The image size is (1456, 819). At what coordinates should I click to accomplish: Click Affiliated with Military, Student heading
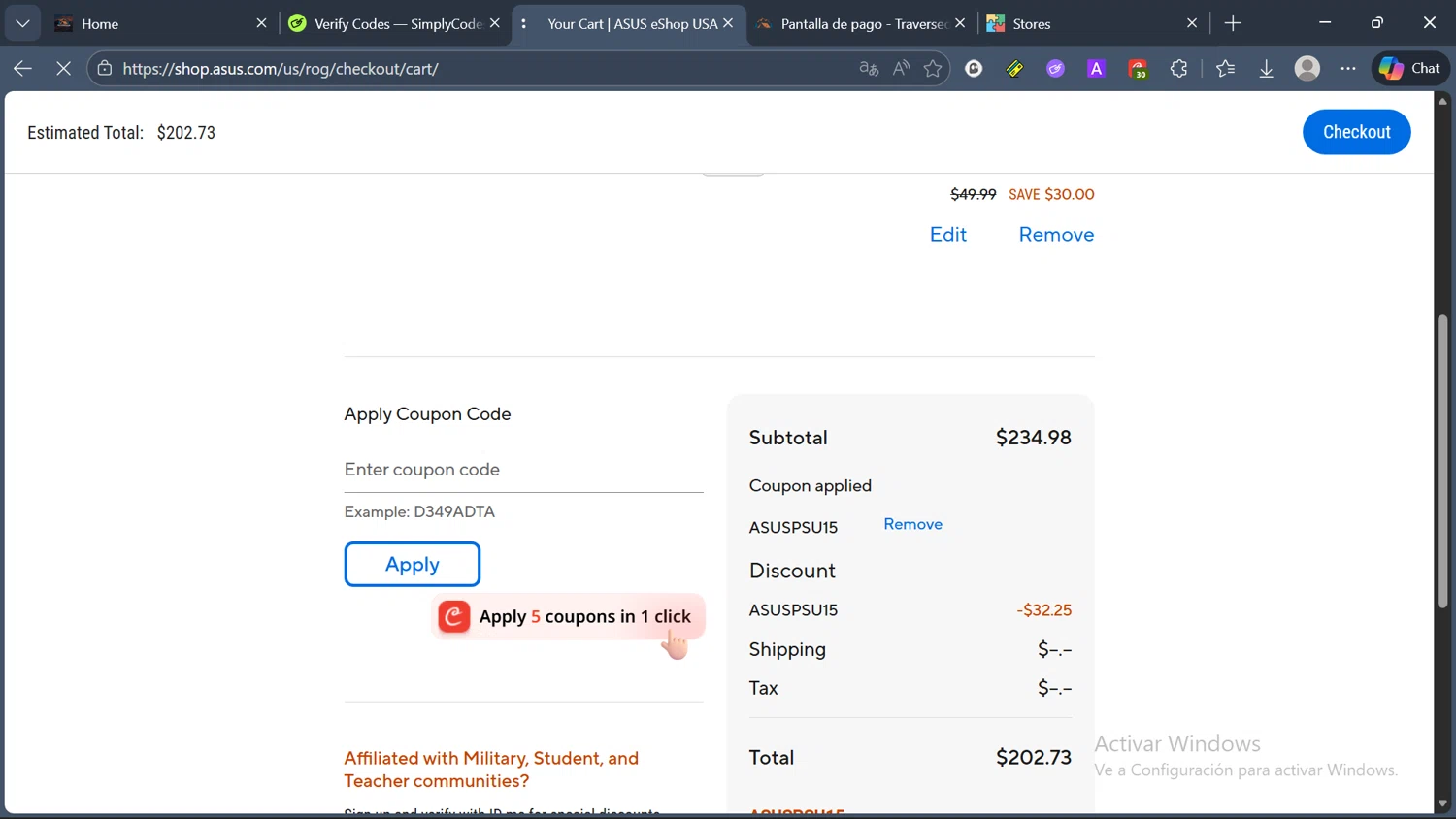point(491,770)
